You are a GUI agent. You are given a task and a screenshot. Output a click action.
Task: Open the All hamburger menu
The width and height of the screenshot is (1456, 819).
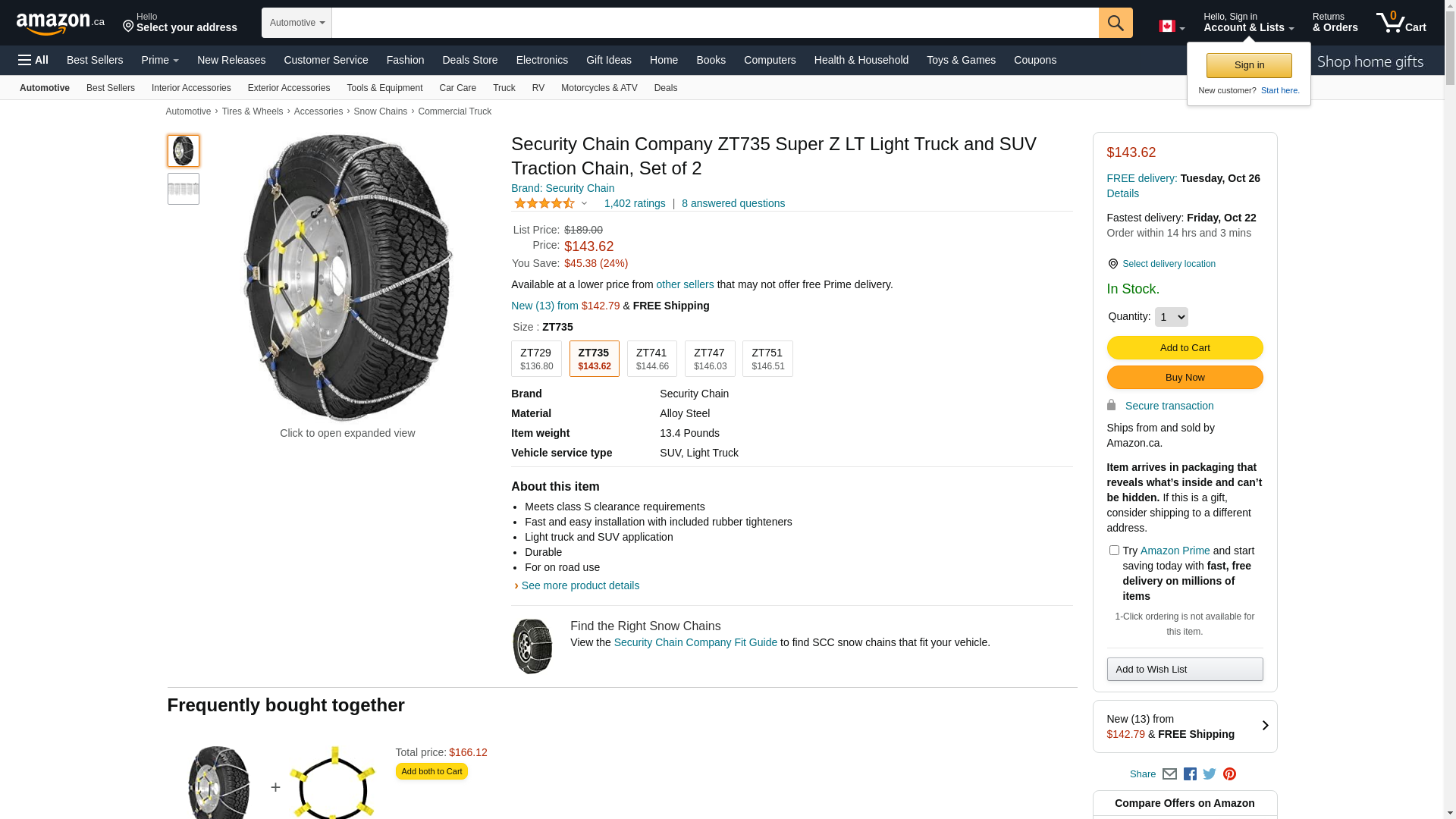click(x=33, y=60)
